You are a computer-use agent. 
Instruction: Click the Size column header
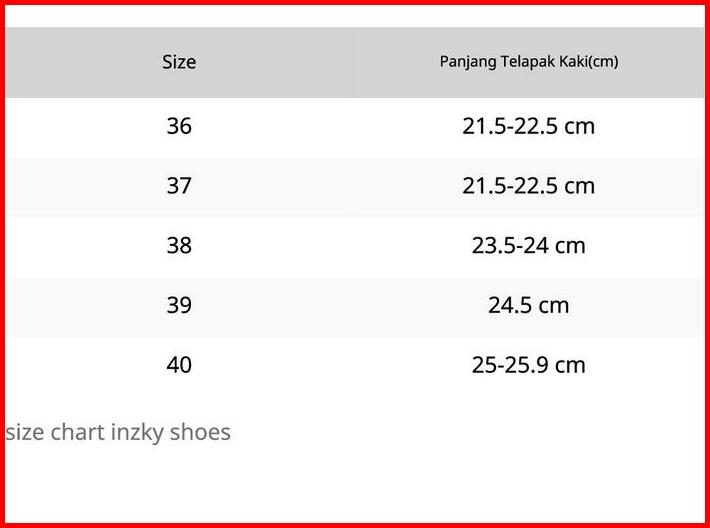coord(179,62)
